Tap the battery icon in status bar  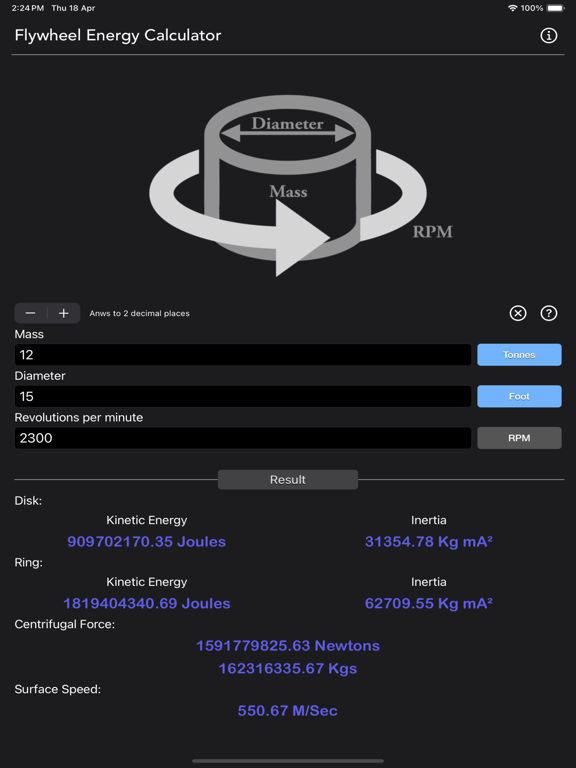coord(556,8)
